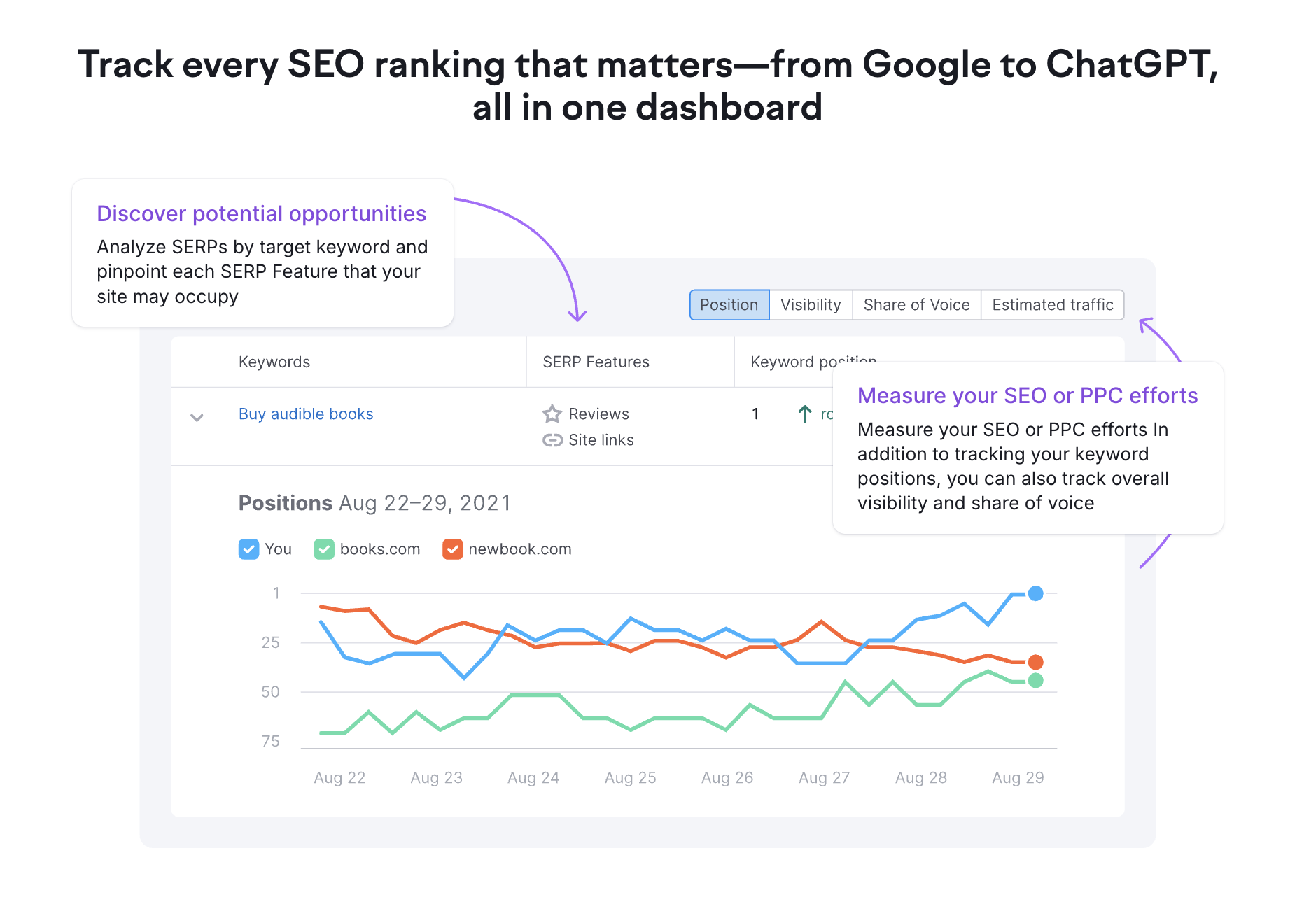Screen dimensions: 1316x918
Task: Click the Site links chain icon
Action: [x=552, y=440]
